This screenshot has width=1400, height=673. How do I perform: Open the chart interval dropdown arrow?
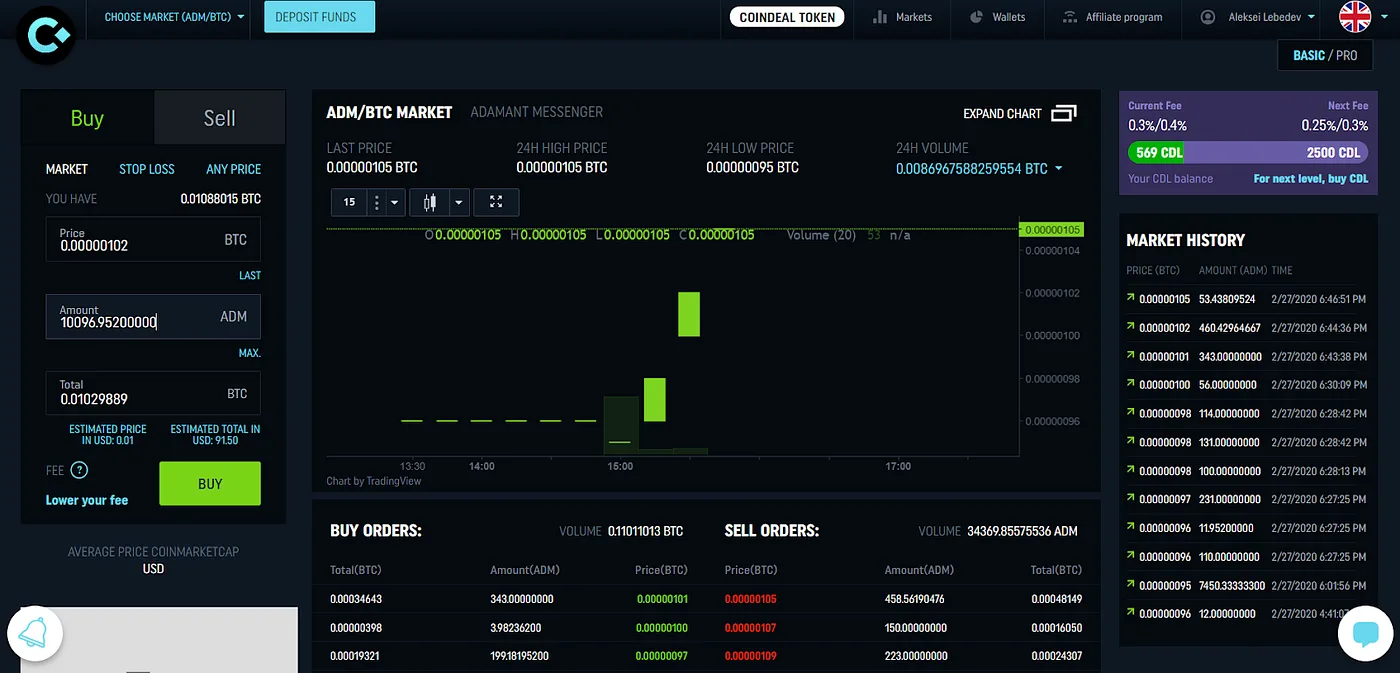(395, 202)
